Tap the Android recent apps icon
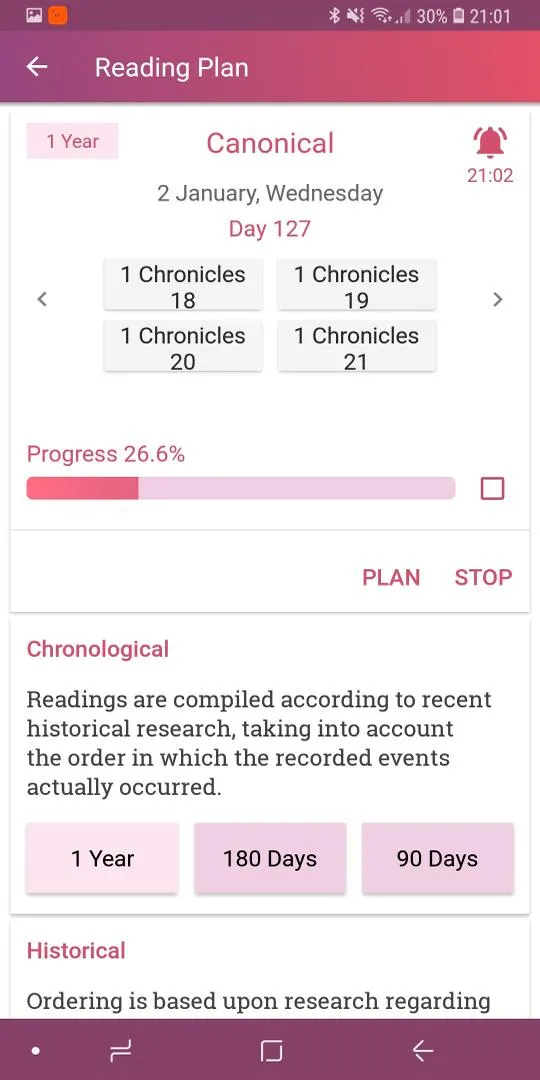The width and height of the screenshot is (540, 1080). click(120, 1050)
